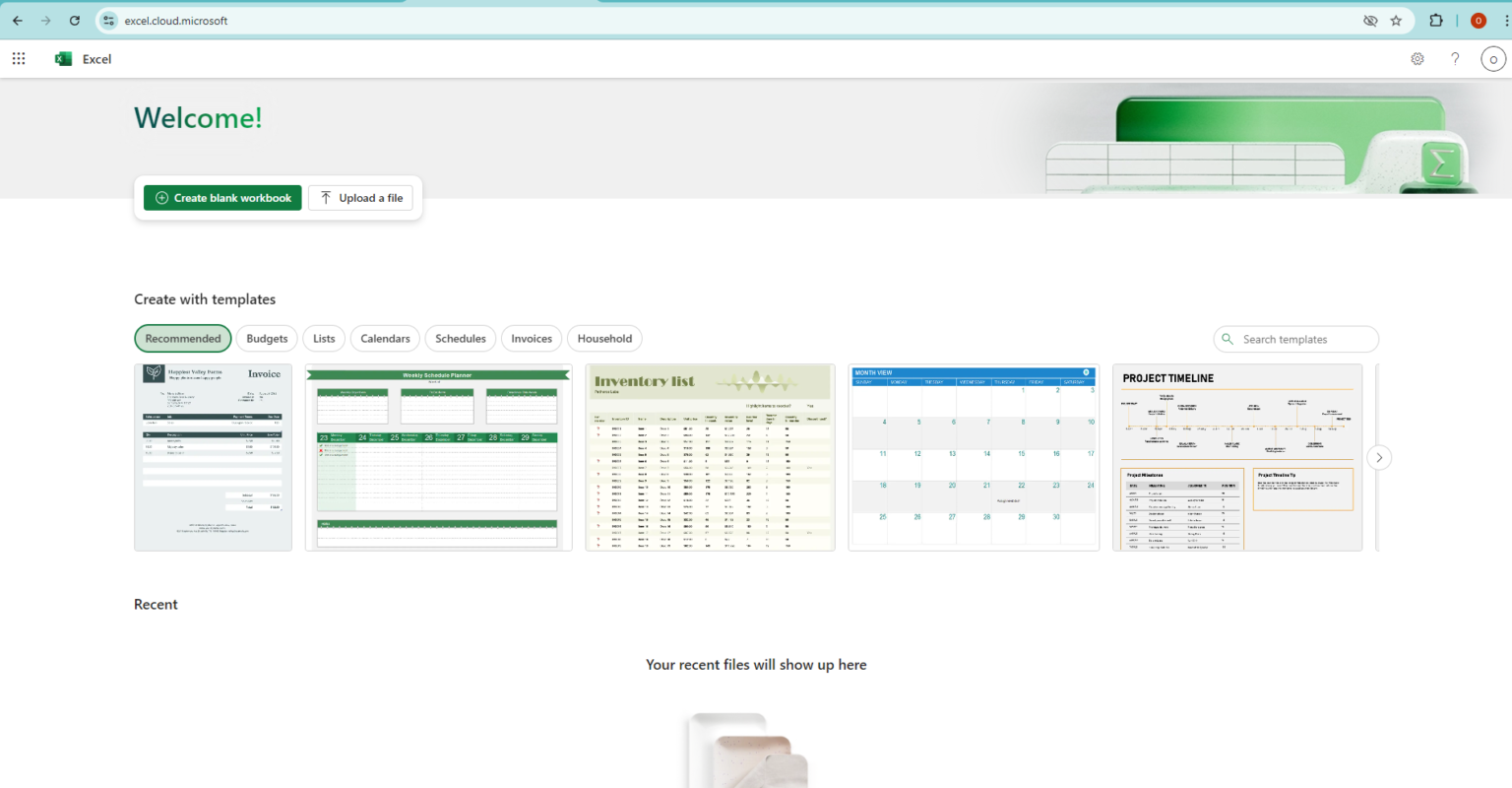
Task: Open the Help question mark icon
Action: (x=1455, y=58)
